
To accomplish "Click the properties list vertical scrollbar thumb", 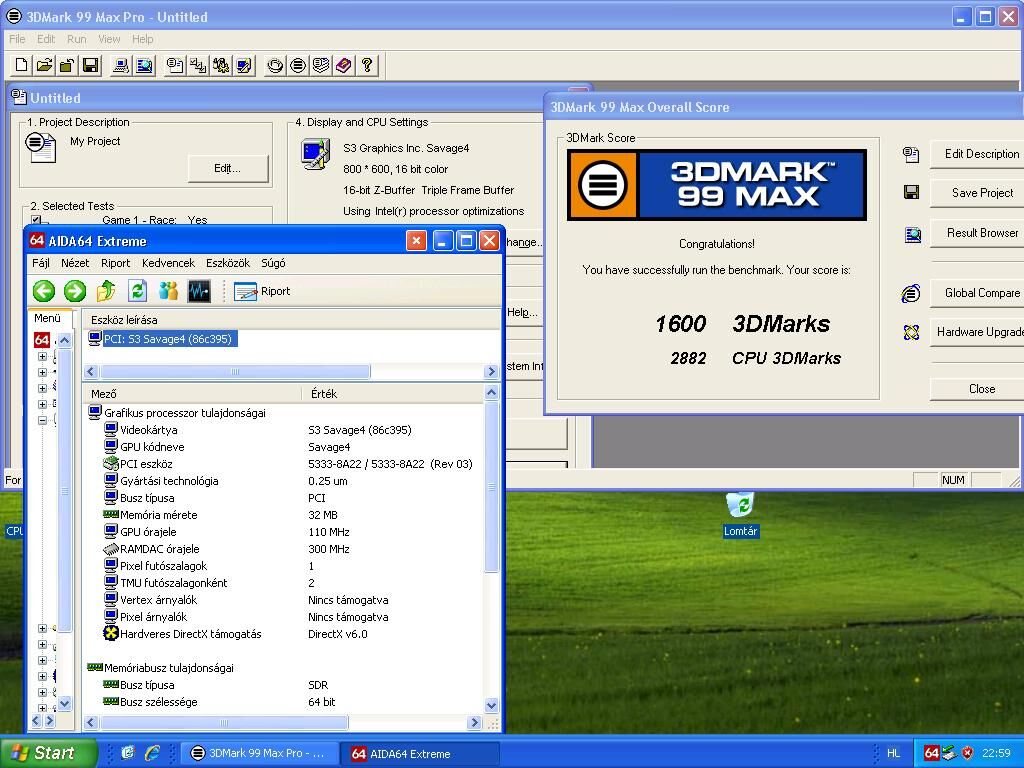I will click(492, 487).
